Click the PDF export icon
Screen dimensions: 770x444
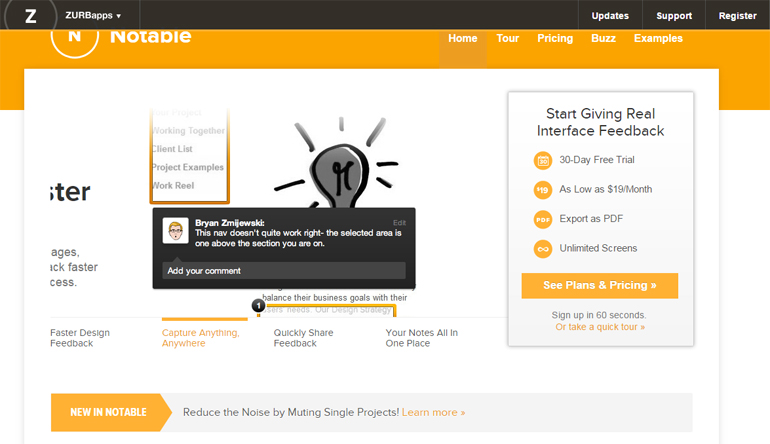(x=543, y=219)
